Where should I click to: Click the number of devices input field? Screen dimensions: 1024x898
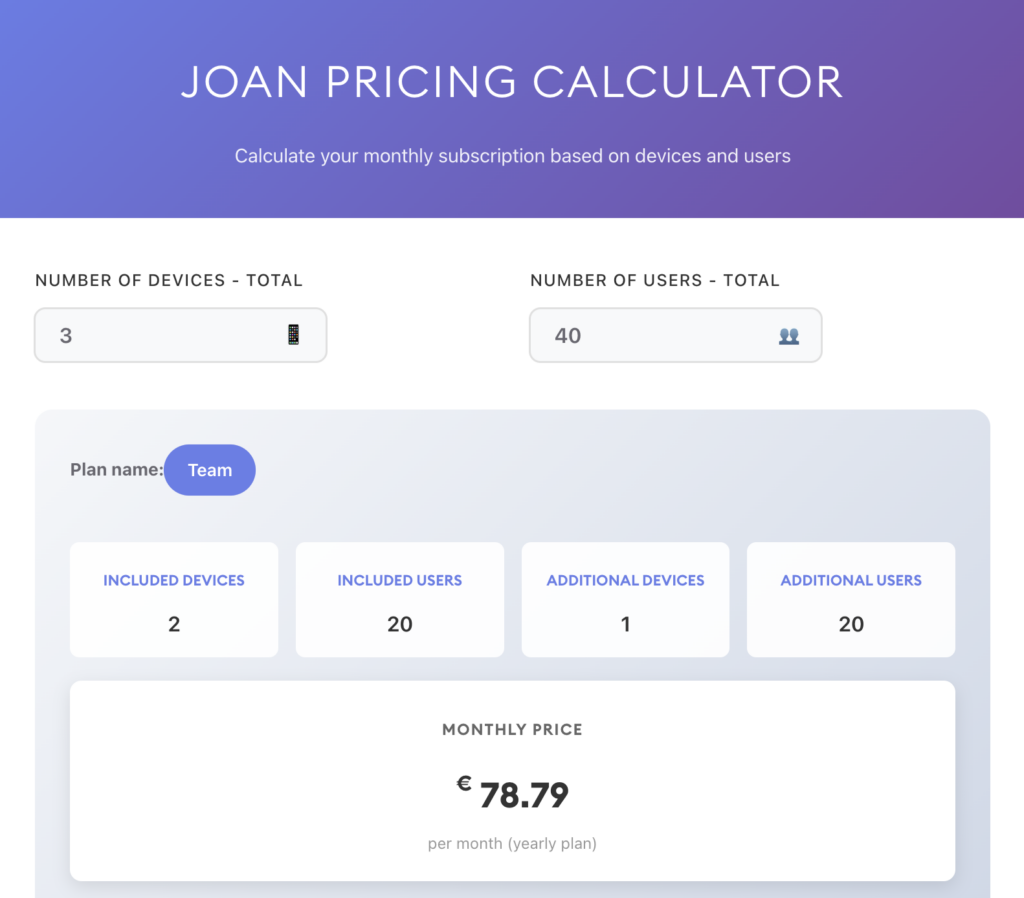coord(180,335)
